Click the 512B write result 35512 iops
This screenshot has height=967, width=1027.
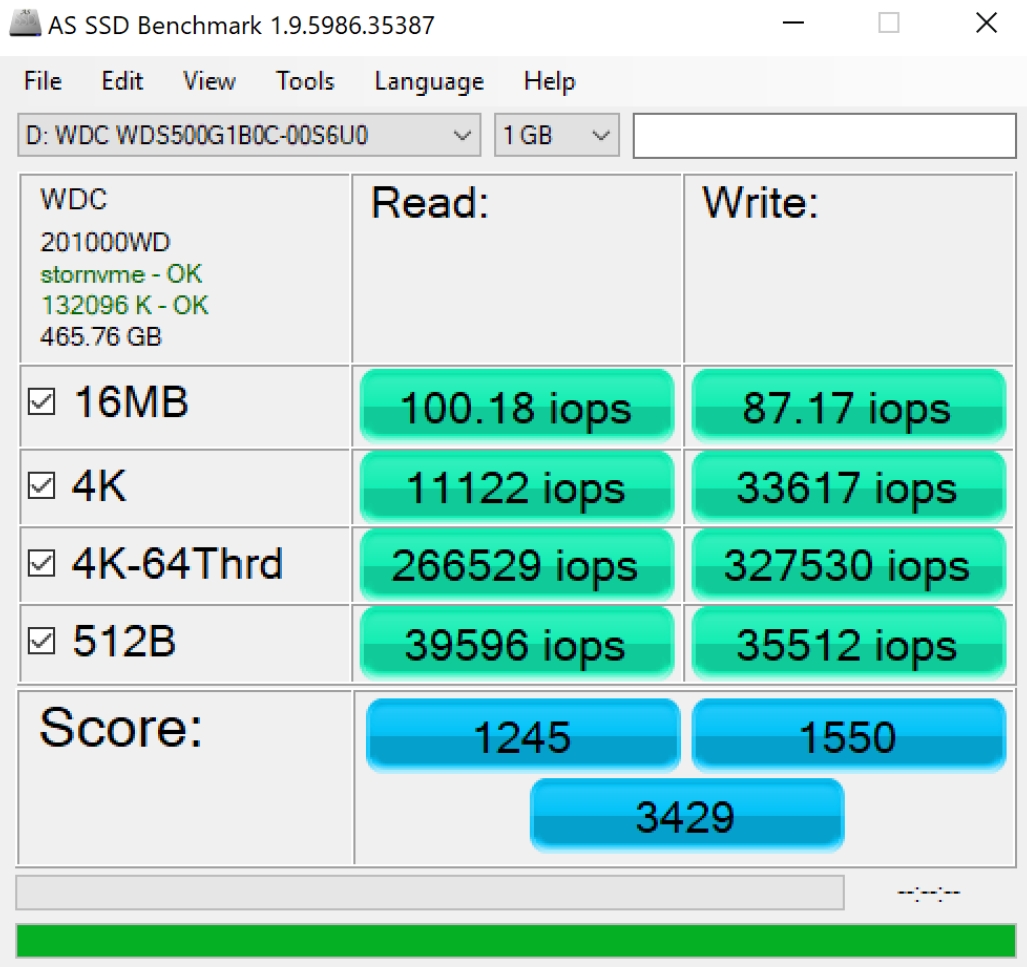848,644
